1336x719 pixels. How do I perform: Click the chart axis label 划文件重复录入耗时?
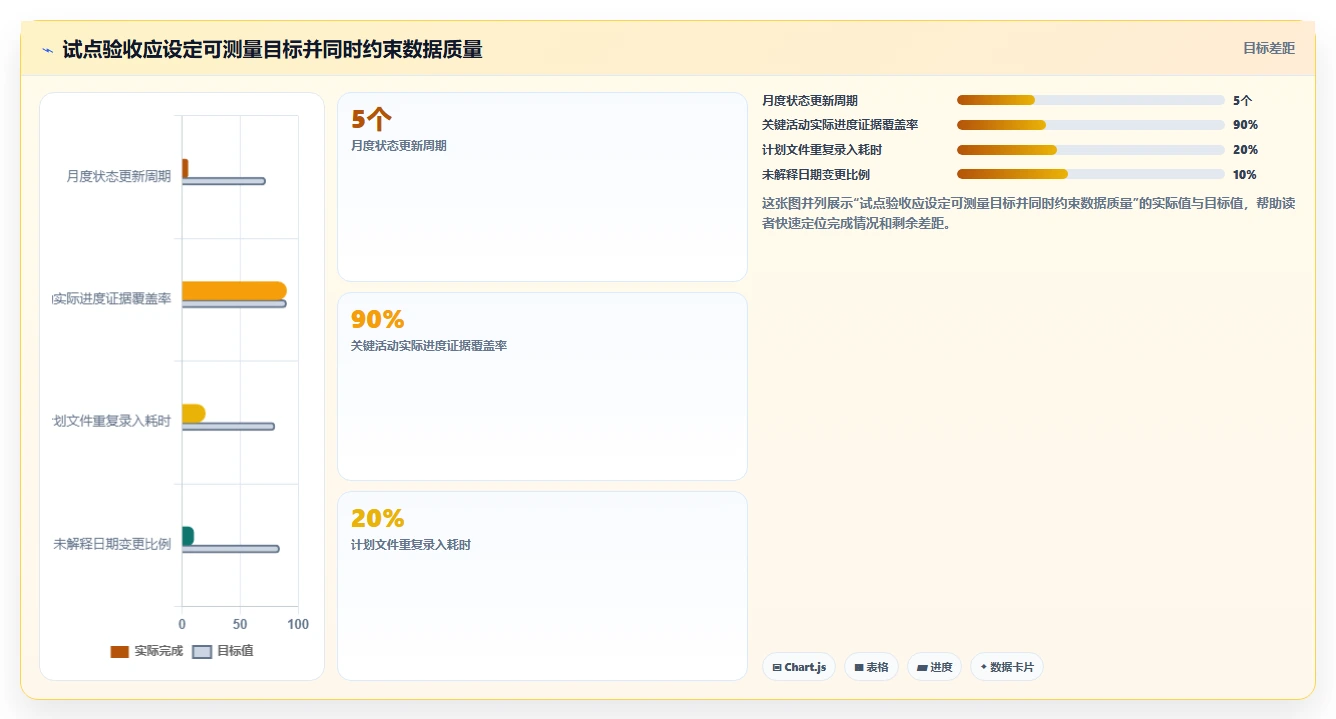tap(112, 421)
